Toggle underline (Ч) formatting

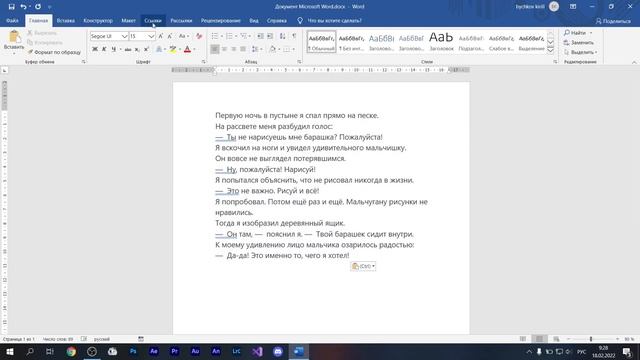tap(113, 49)
